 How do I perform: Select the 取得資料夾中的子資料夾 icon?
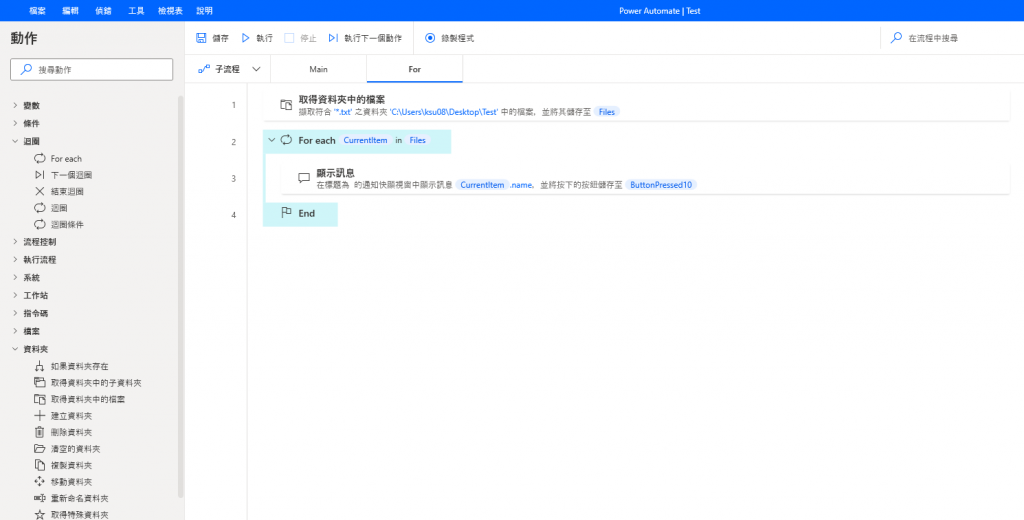point(40,382)
